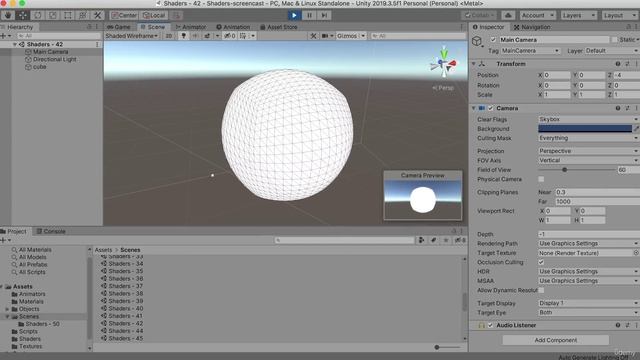Open the Gizmos dropdown
This screenshot has width=640, height=360.
tap(351, 36)
